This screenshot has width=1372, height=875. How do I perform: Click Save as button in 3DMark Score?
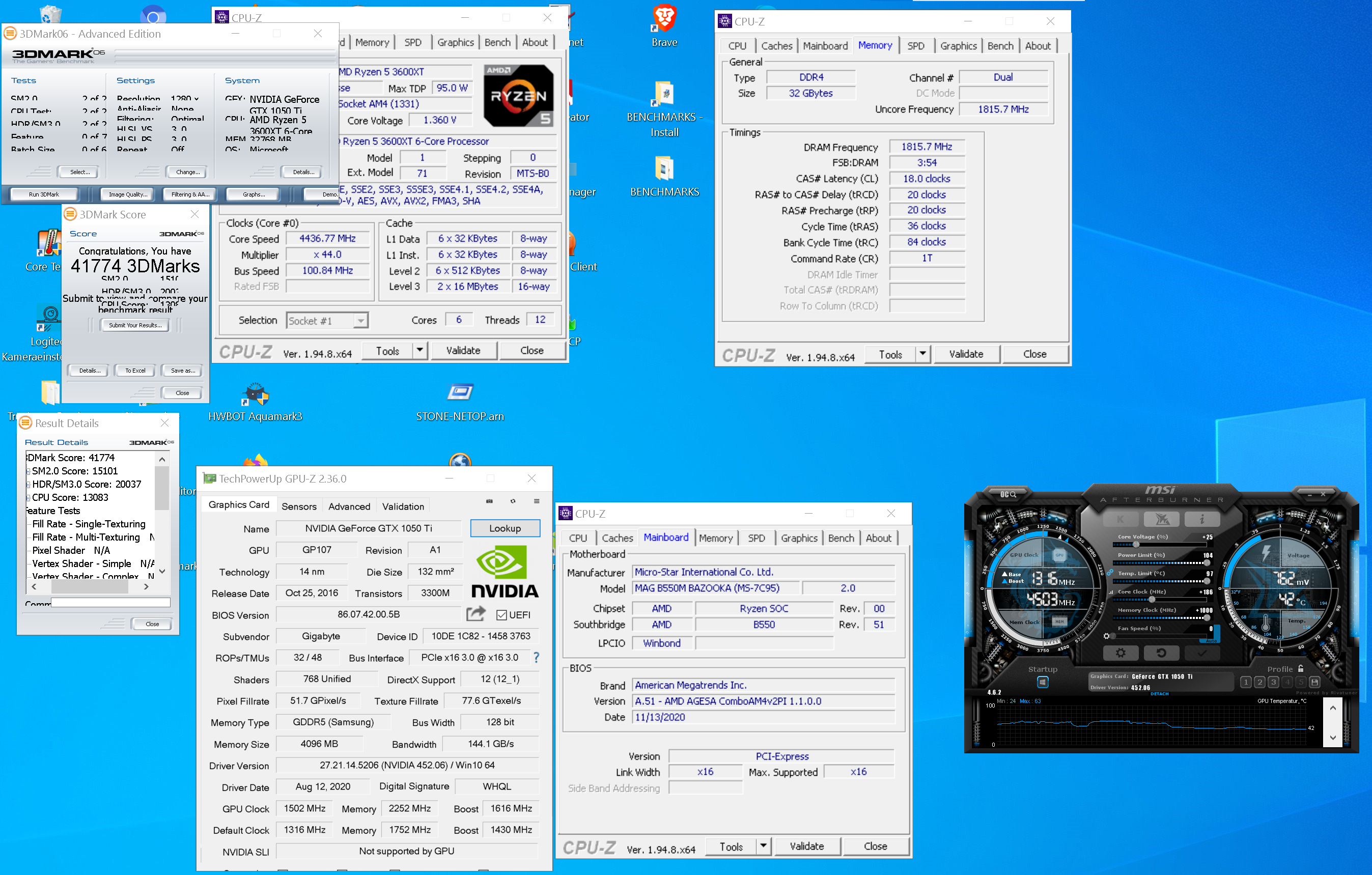(182, 370)
